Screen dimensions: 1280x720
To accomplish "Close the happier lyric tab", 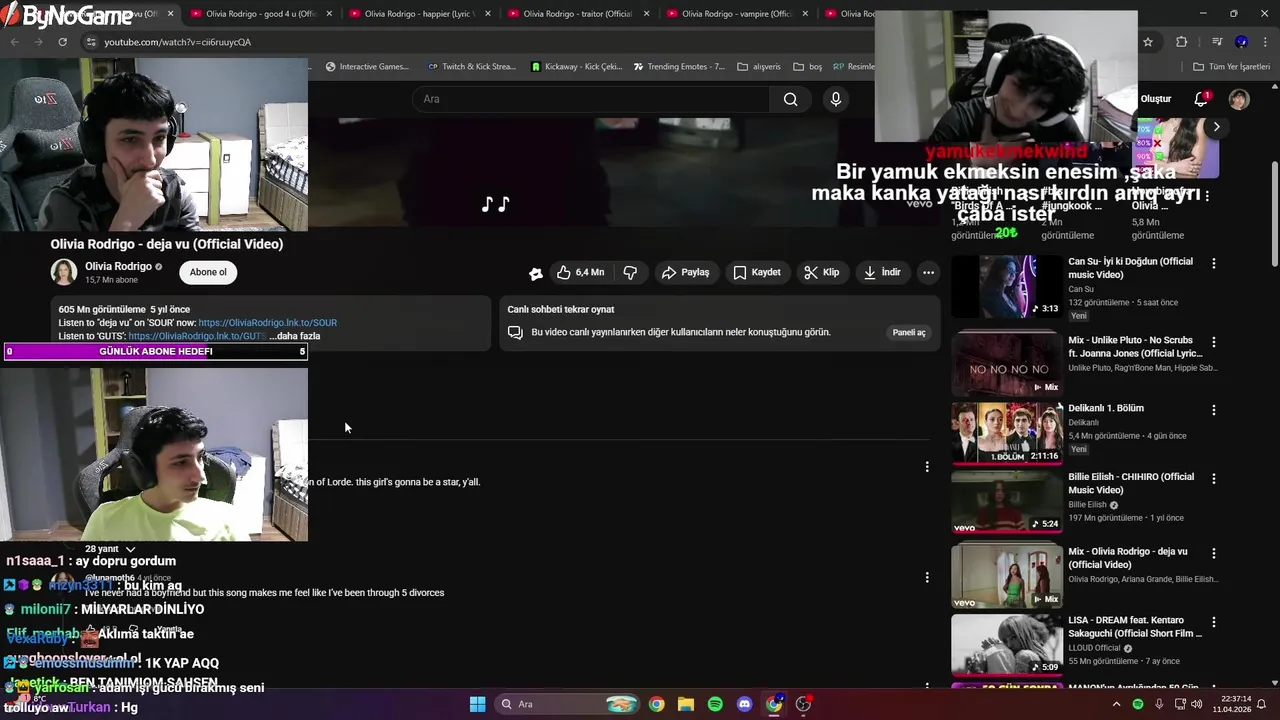I will click(x=488, y=14).
